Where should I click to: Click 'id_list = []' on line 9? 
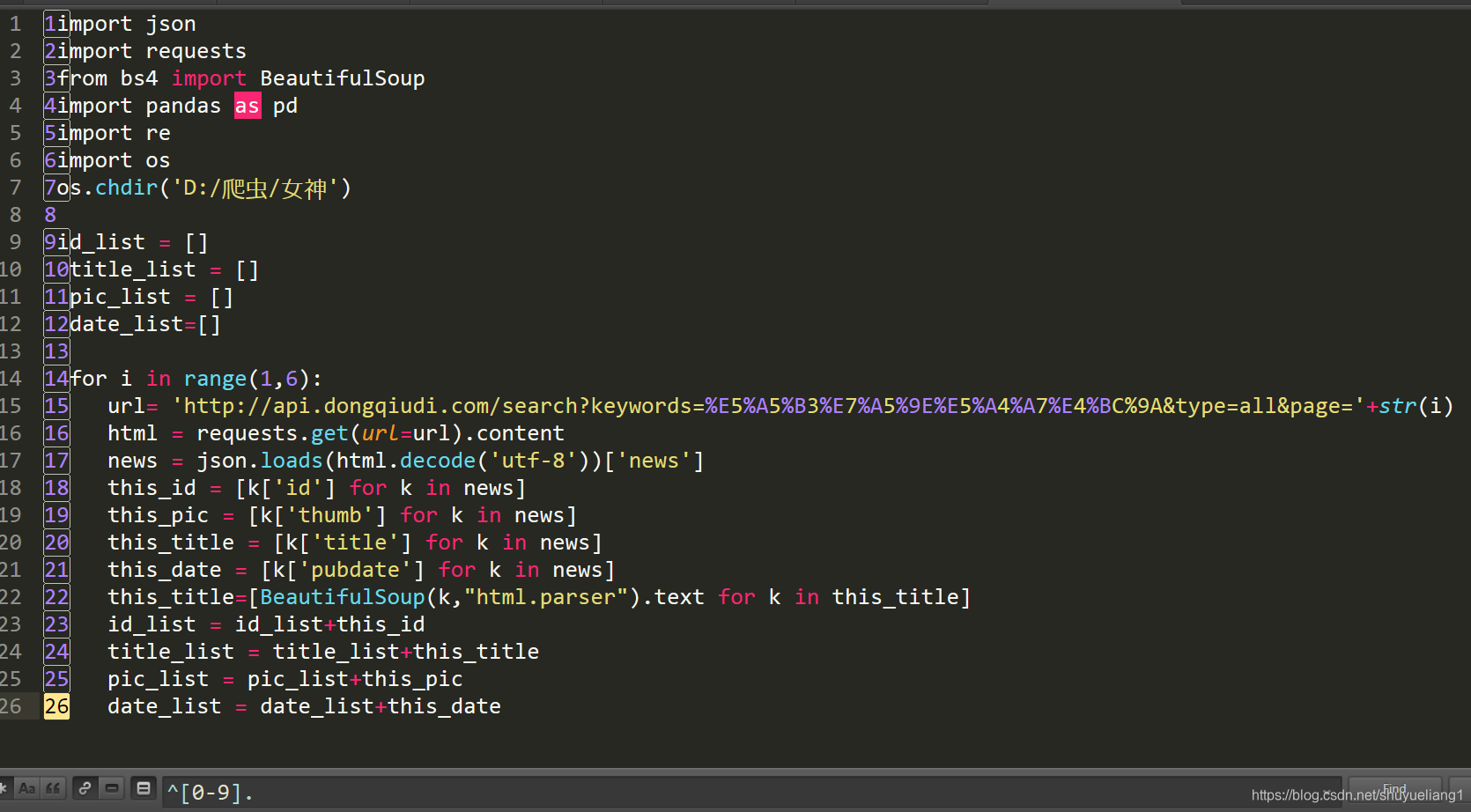[133, 242]
